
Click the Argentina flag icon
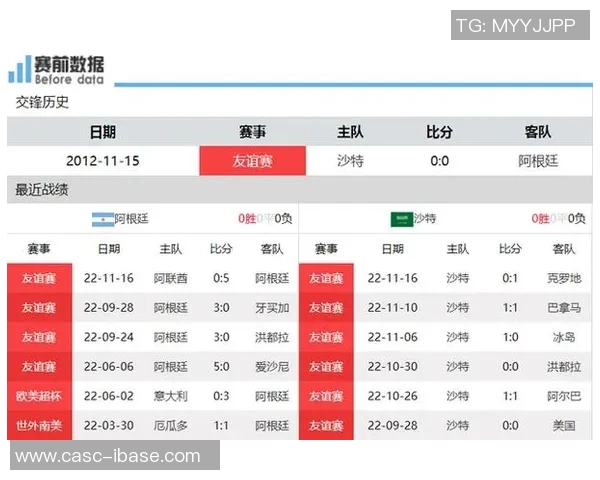click(103, 219)
